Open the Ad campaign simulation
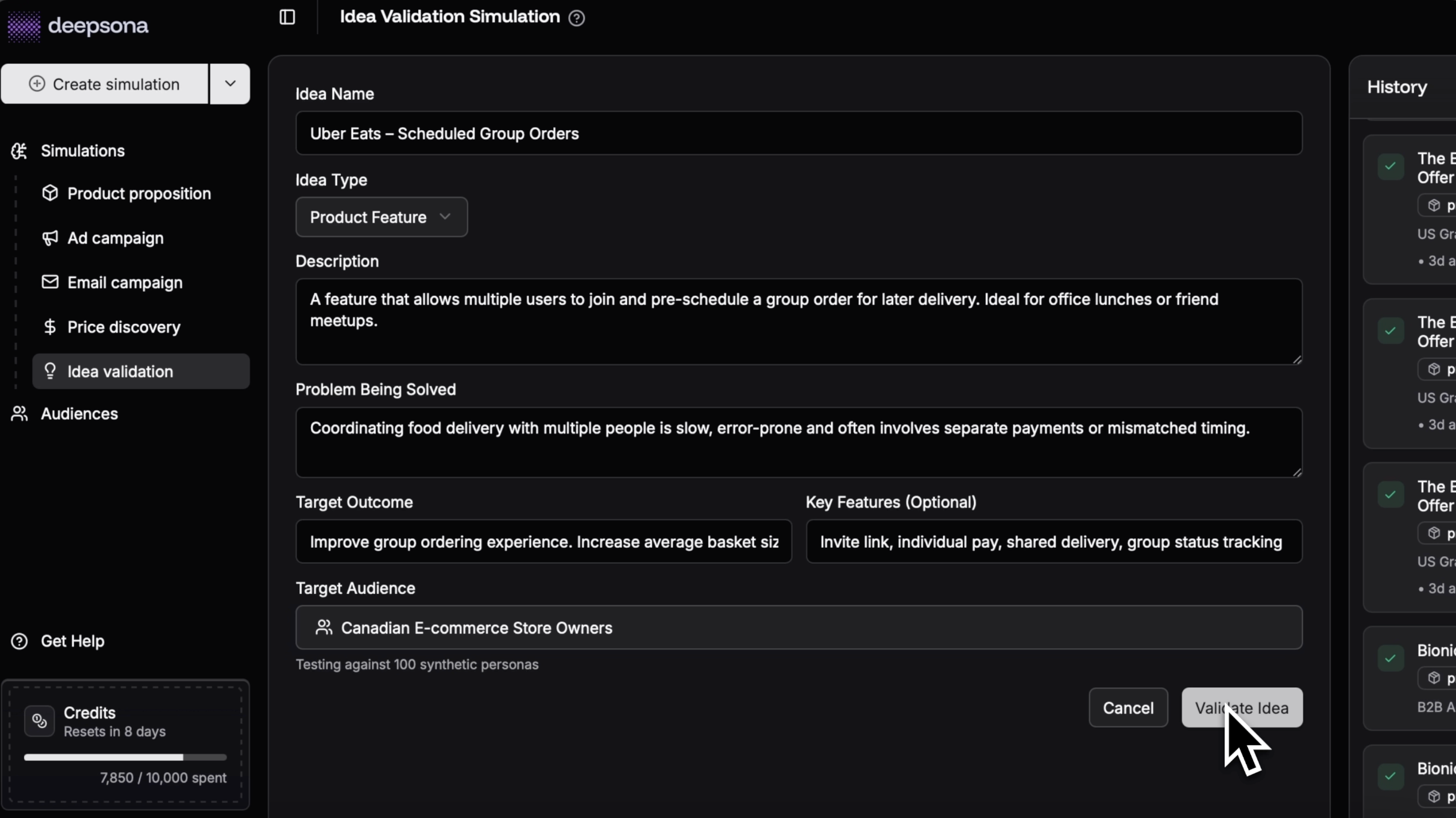 coord(115,238)
